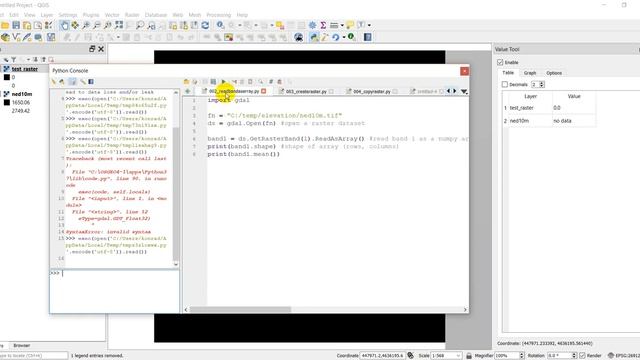This screenshot has width=640, height=360.
Task: Click the Open Project folder icon
Action: tap(5, 25)
